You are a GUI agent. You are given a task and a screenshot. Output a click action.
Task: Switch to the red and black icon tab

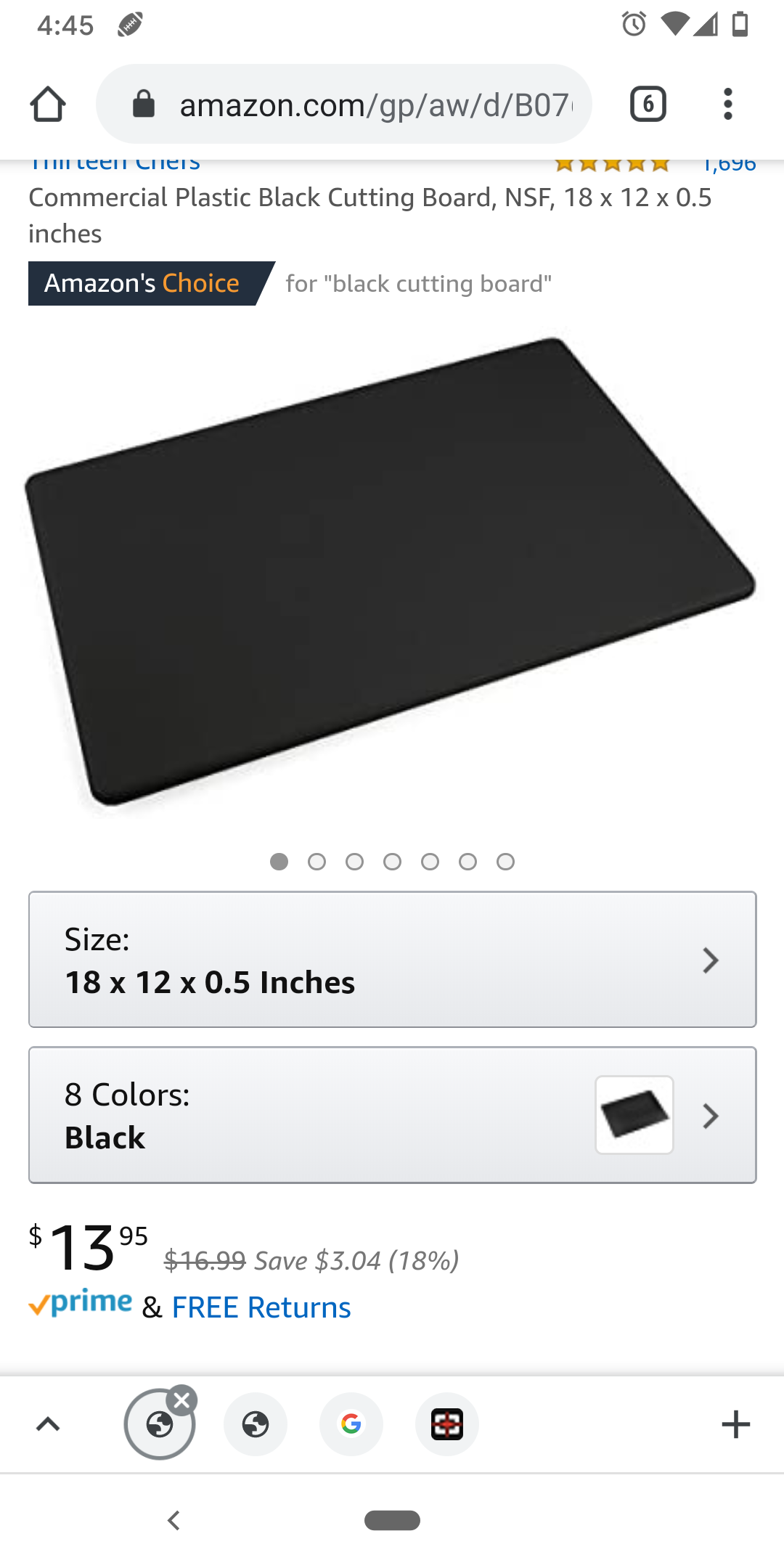pos(447,1424)
